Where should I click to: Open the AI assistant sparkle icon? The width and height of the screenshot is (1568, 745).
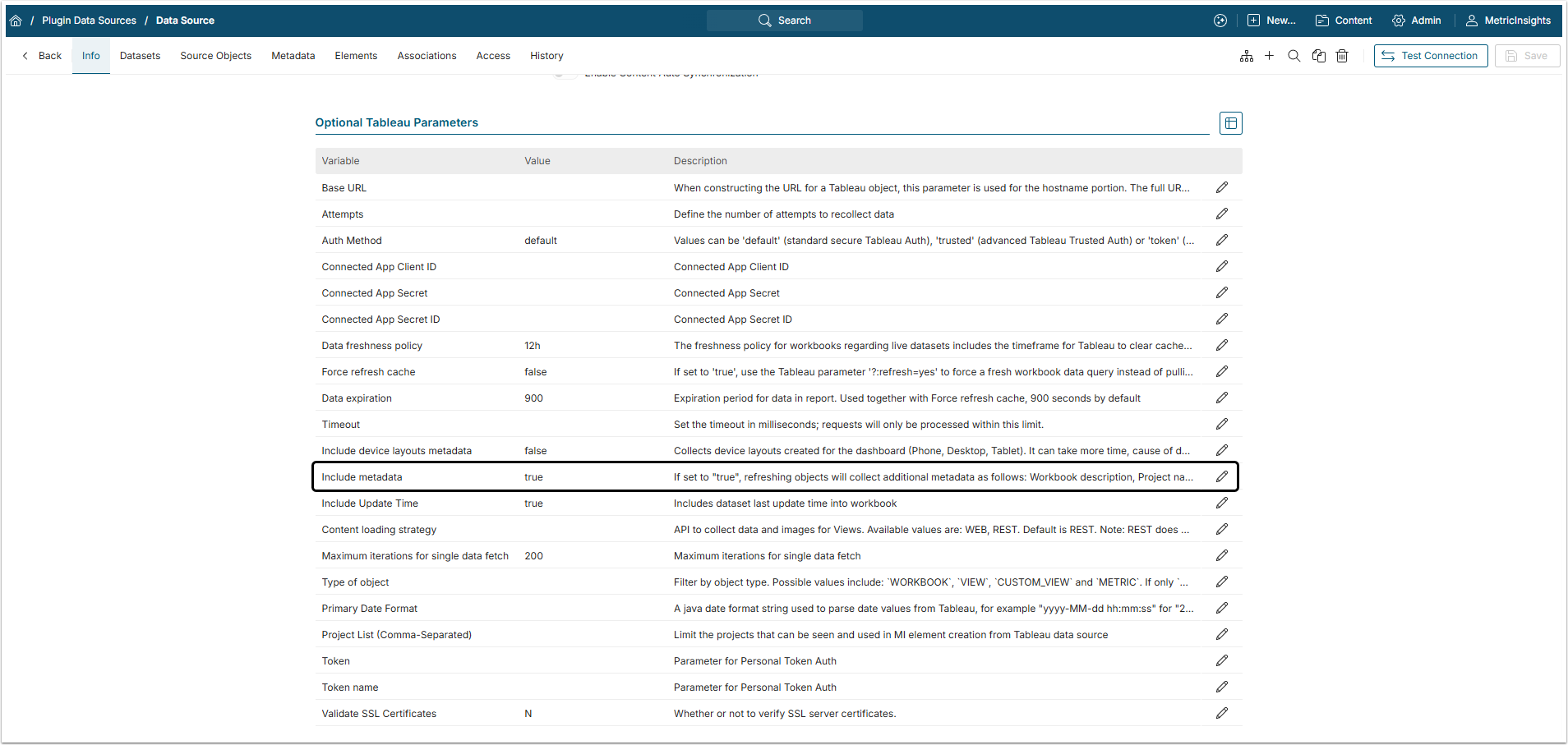[x=1220, y=21]
